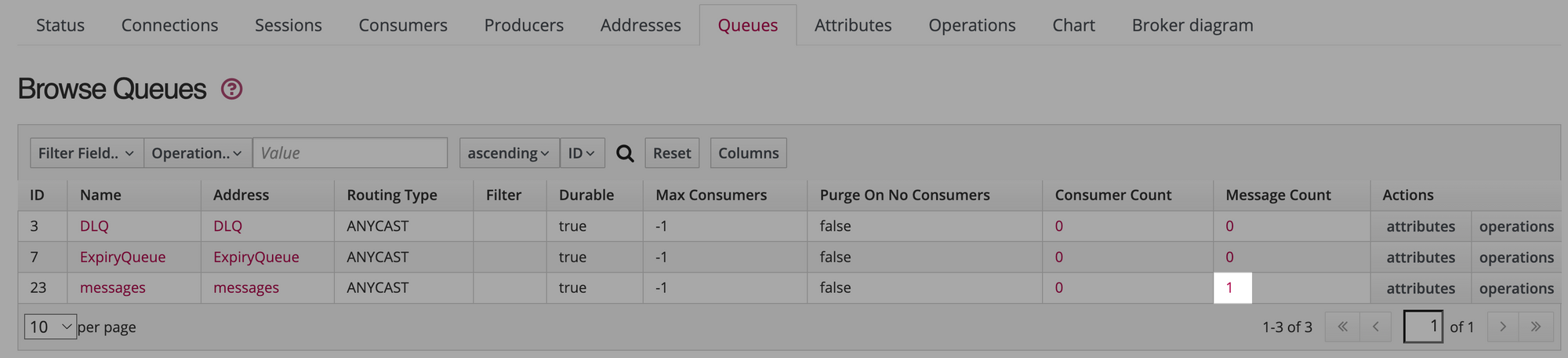The width and height of the screenshot is (1568, 358).
Task: Click the Columns button
Action: [x=748, y=153]
